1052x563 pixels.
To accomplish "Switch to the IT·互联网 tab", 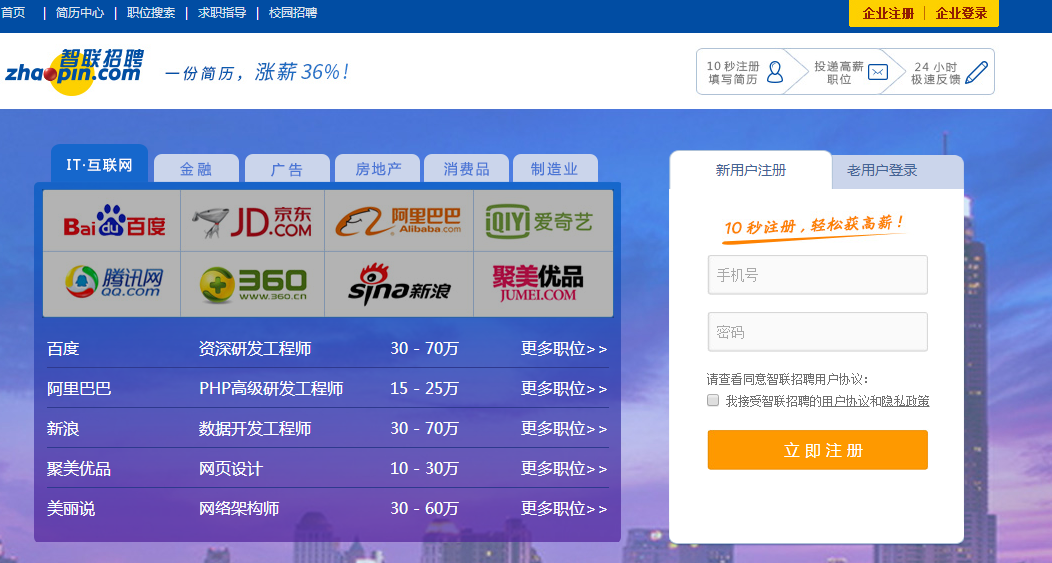I will pyautogui.click(x=99, y=164).
